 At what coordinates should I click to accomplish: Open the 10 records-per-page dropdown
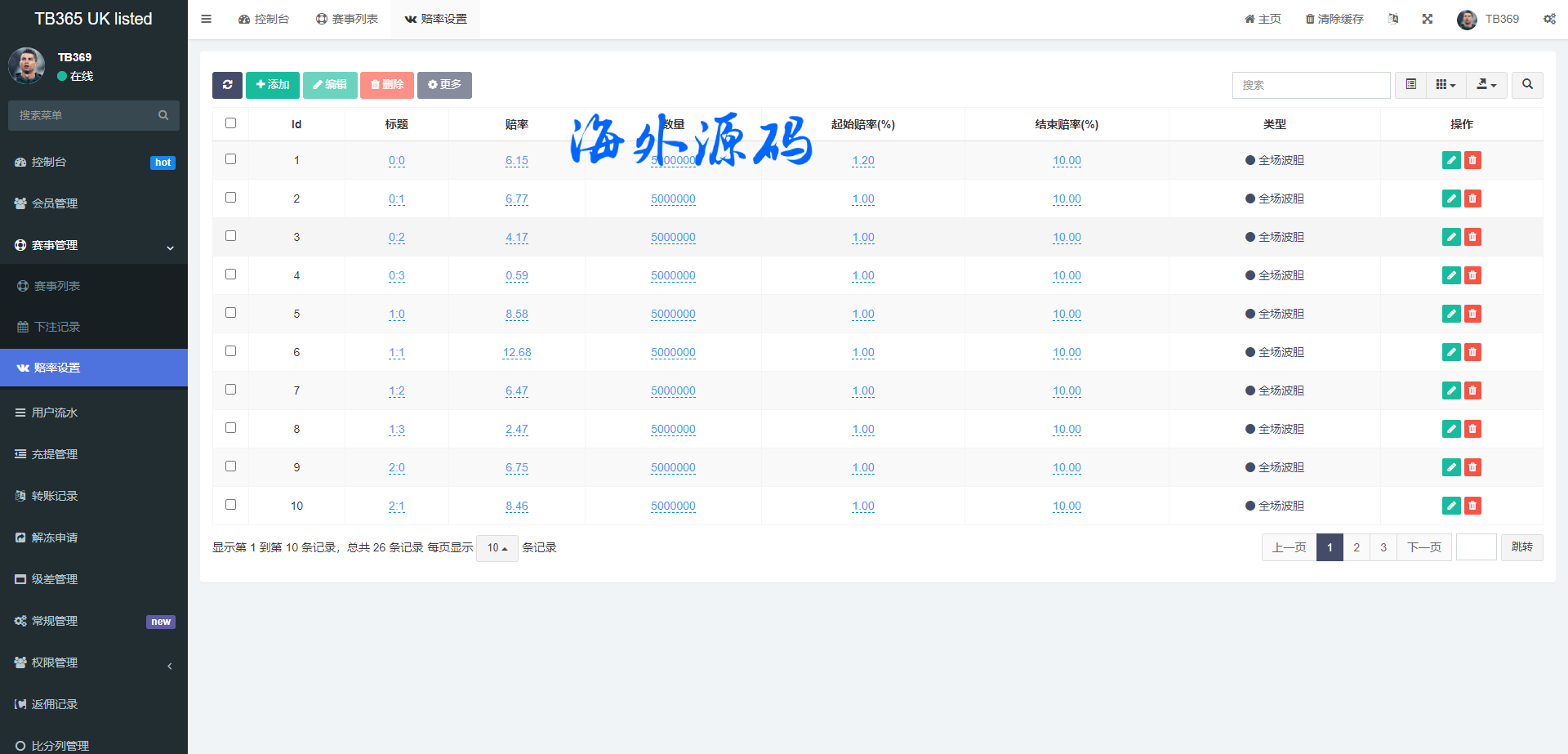point(497,548)
